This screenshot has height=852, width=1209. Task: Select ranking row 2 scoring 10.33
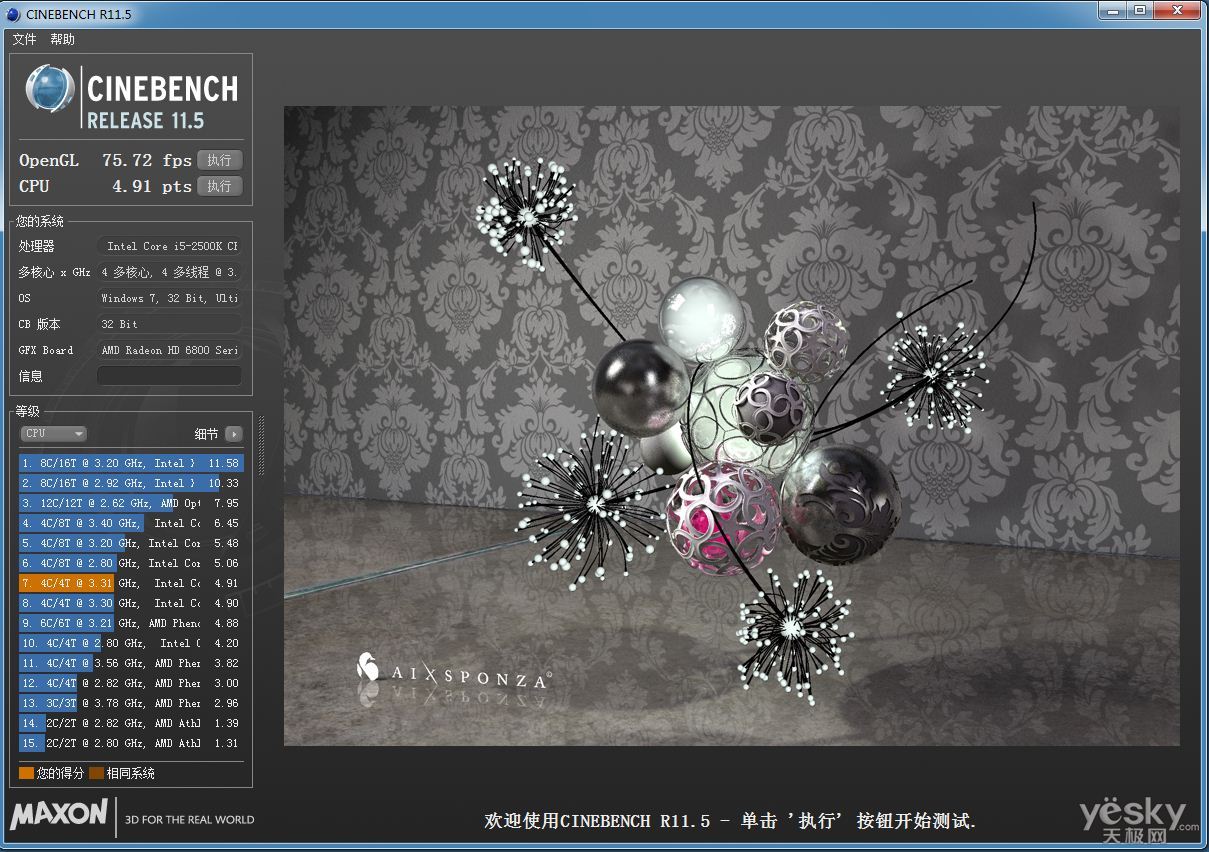[x=131, y=483]
